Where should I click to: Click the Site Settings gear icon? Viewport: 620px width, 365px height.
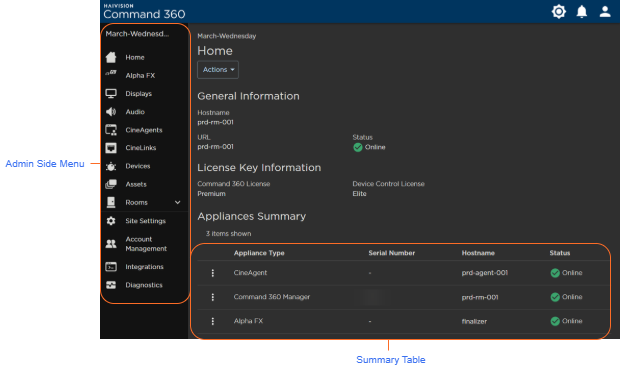[x=111, y=221]
